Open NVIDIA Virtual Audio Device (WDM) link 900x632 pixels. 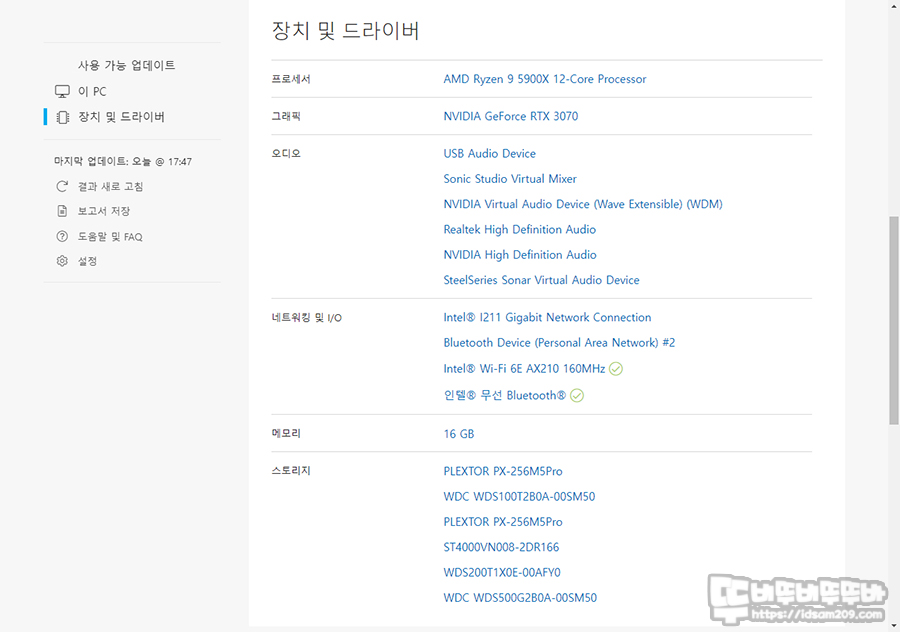pos(583,204)
